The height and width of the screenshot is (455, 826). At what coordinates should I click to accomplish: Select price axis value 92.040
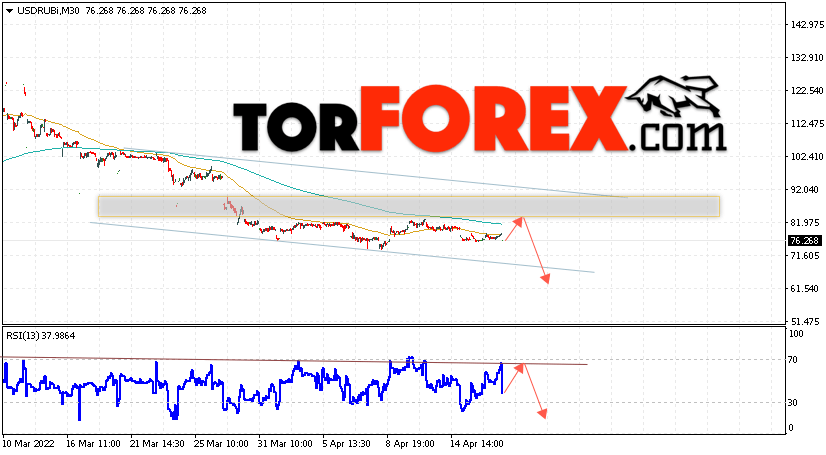click(x=807, y=190)
